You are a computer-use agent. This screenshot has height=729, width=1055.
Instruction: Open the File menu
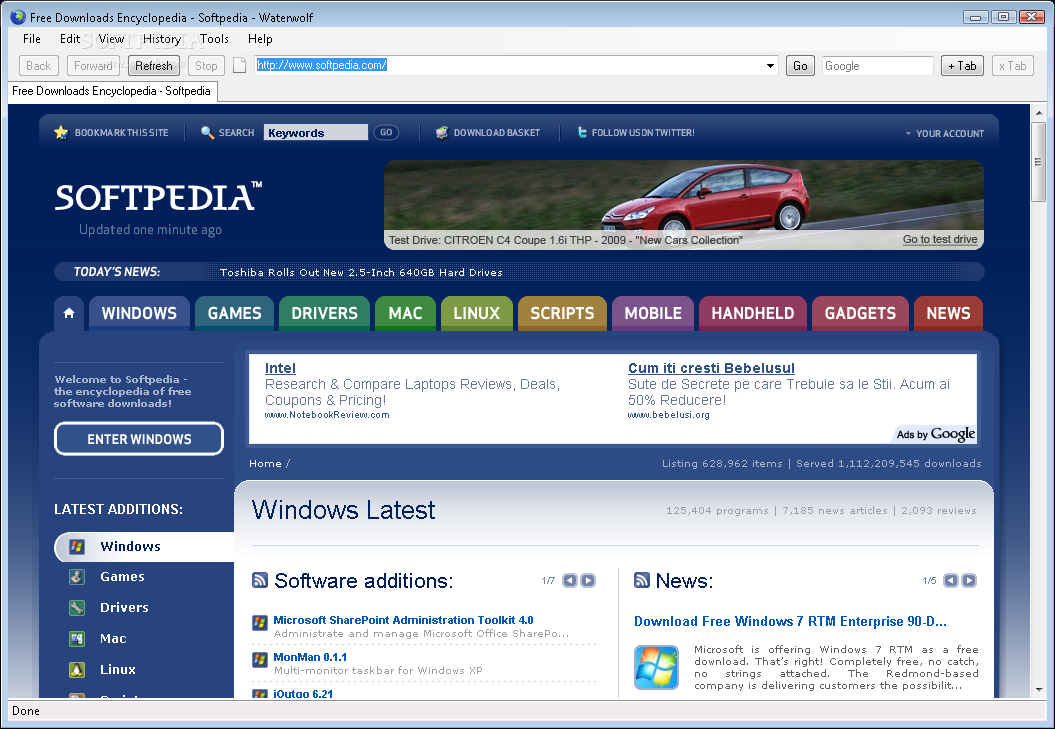[32, 39]
